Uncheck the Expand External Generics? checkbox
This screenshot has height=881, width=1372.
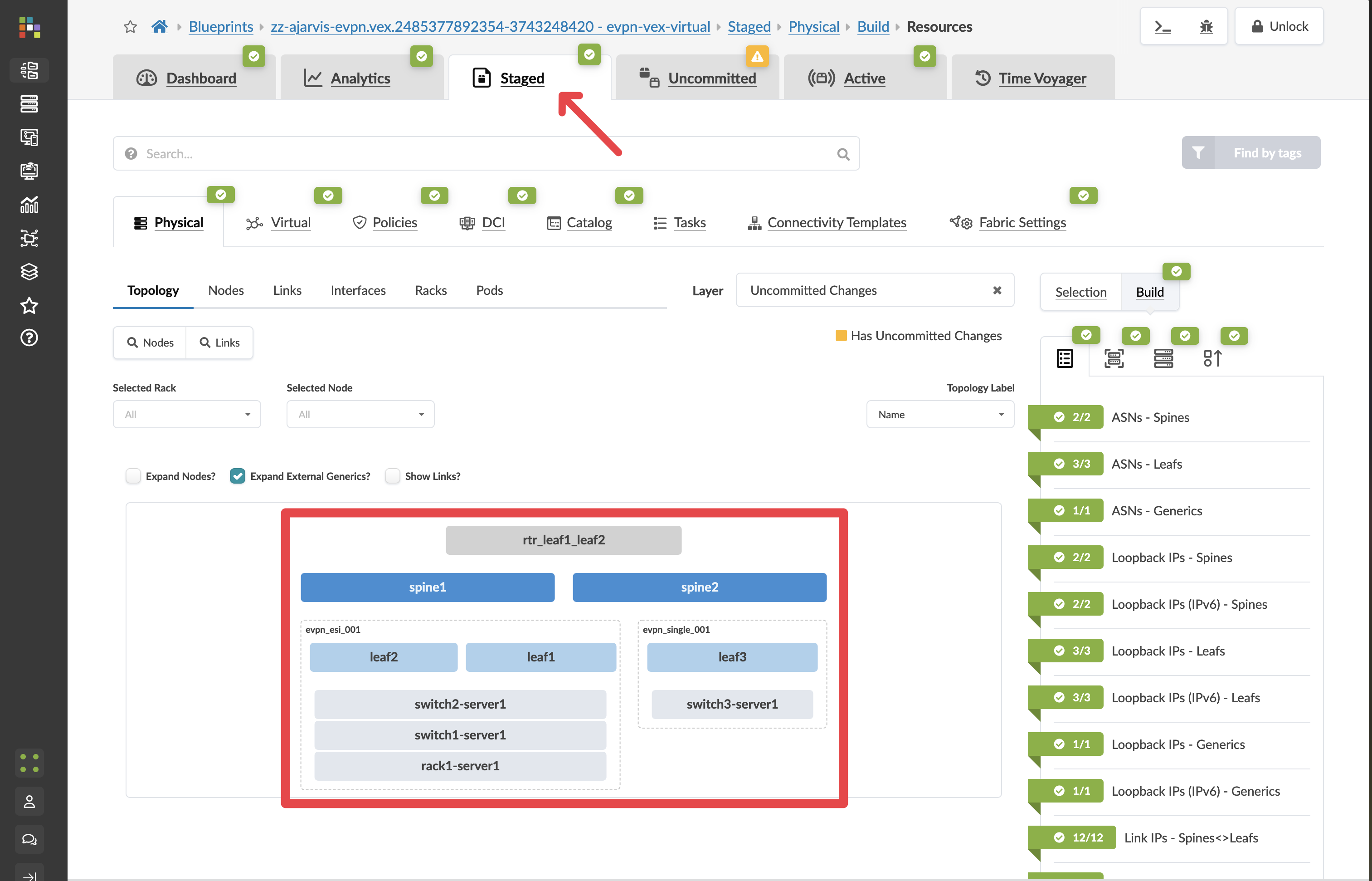coord(238,475)
